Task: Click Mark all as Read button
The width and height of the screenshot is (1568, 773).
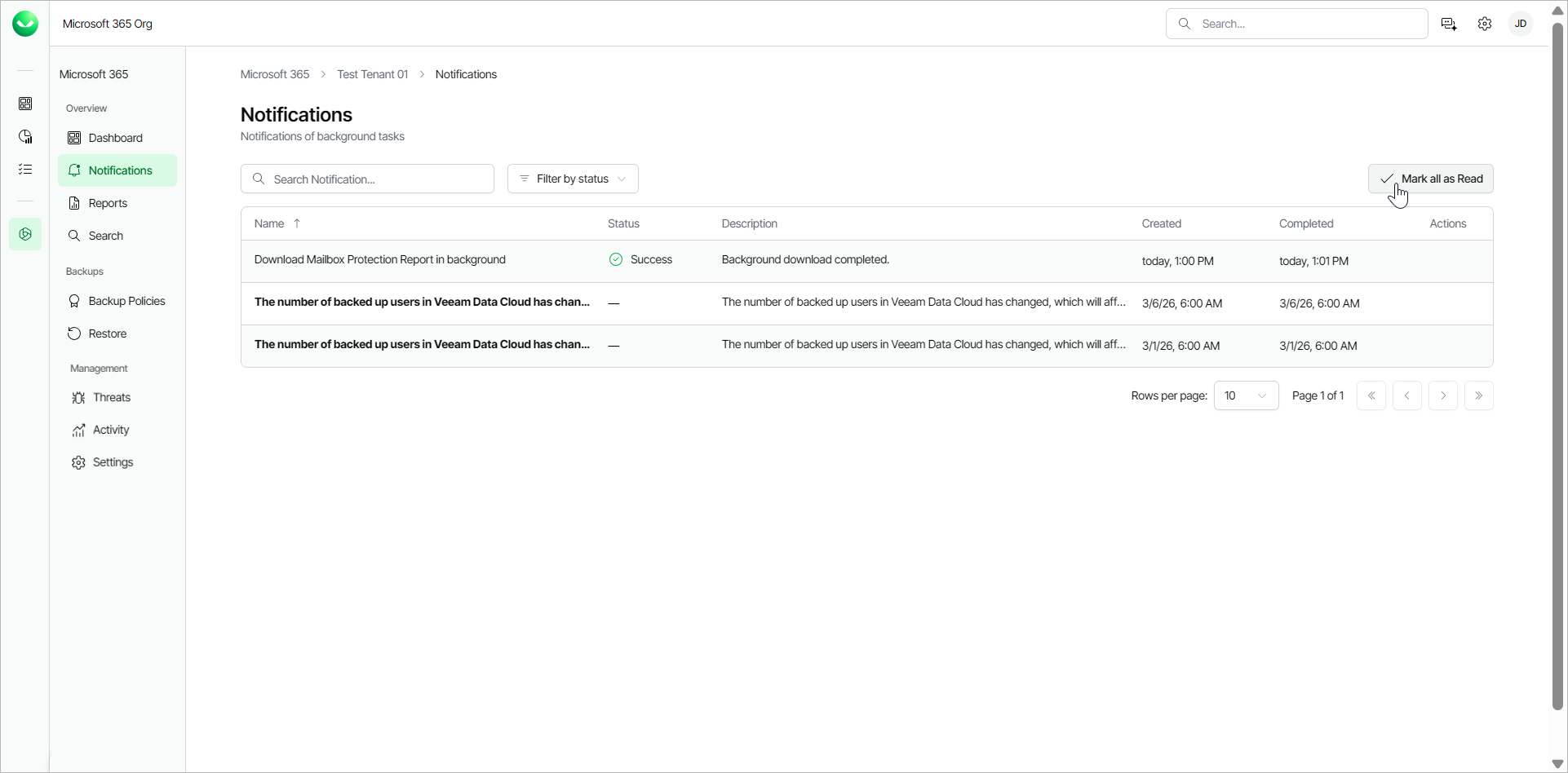Action: (1430, 179)
